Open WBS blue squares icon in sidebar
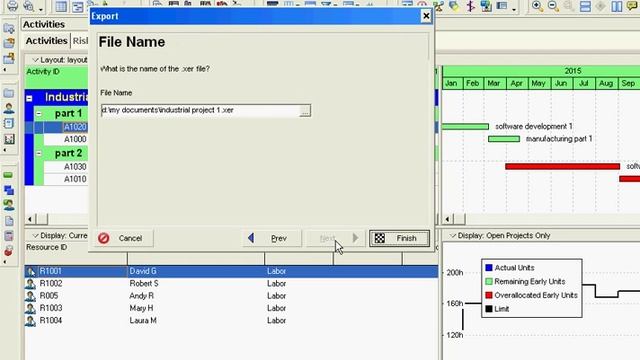Viewport: 640px width, 360px height. point(9,190)
